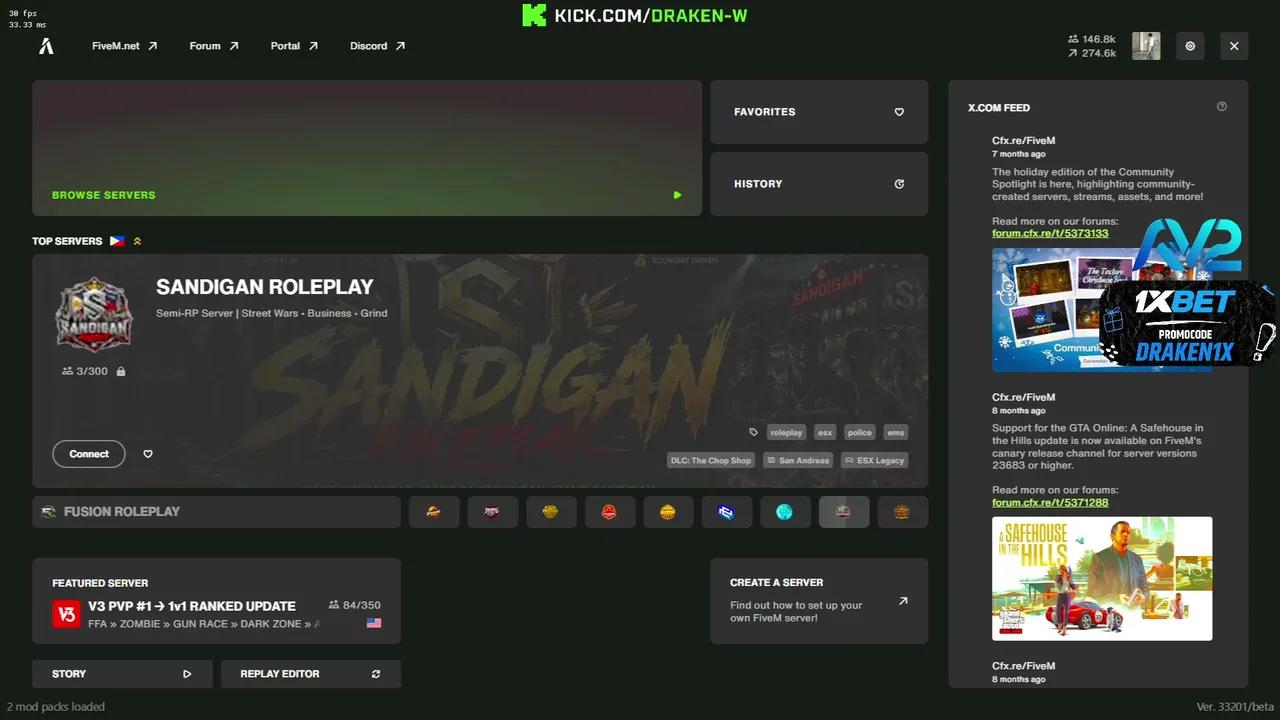Screen dimensions: 1280x720
Task: Click the help icon in X.com Feed
Action: coord(1222,107)
